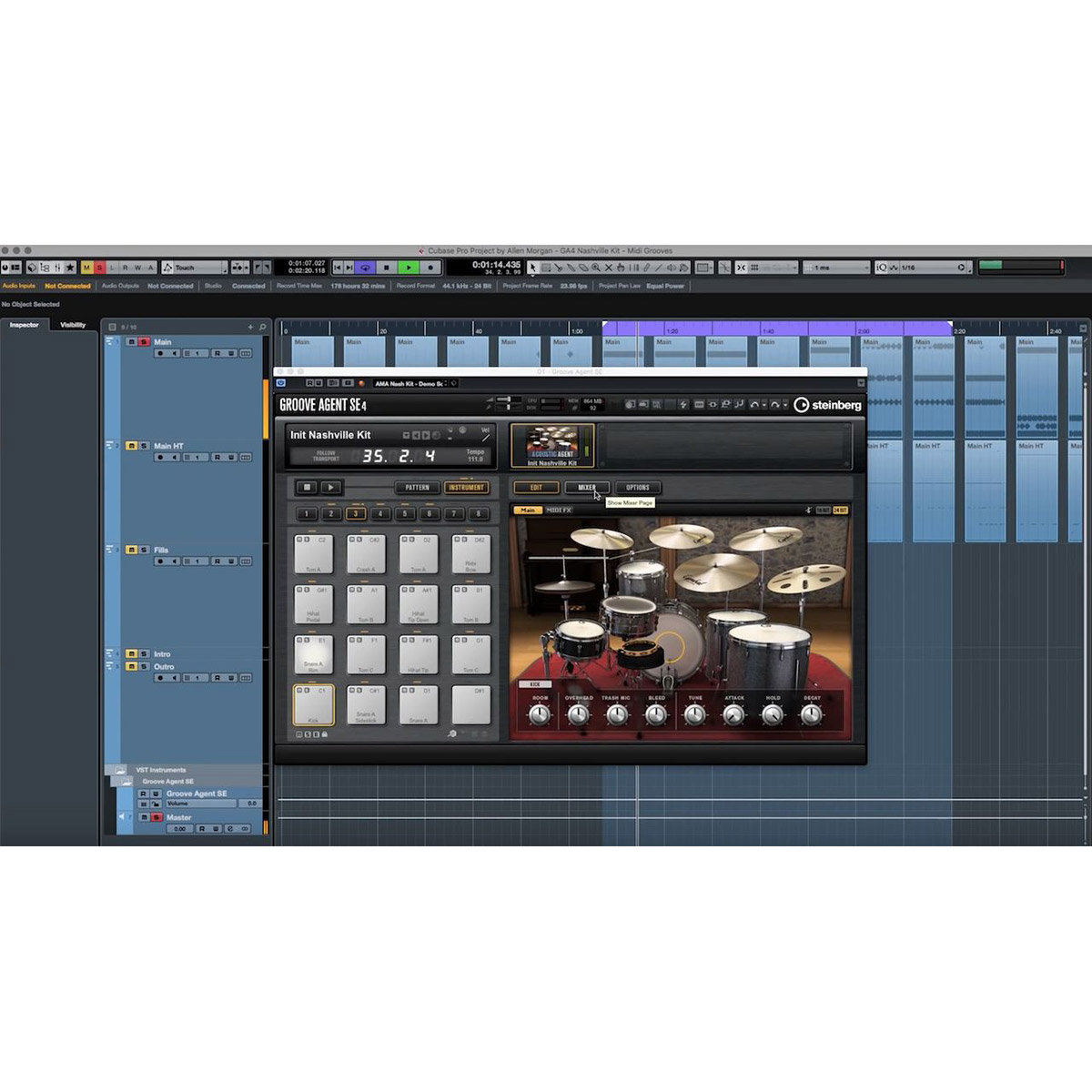Viewport: 1092px width, 1092px height.
Task: Switch to the Visibility tab
Action: coord(73,325)
